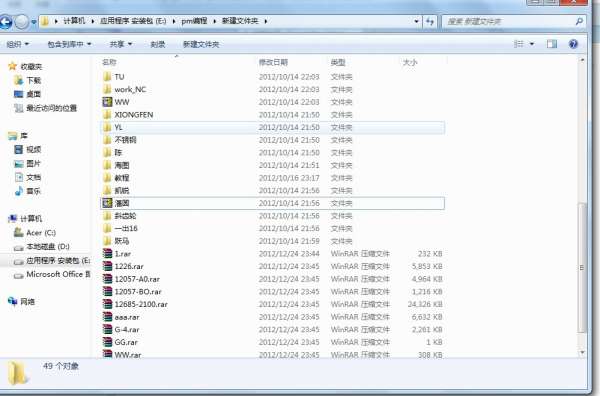Toggle the preview pane icon

pyautogui.click(x=552, y=44)
